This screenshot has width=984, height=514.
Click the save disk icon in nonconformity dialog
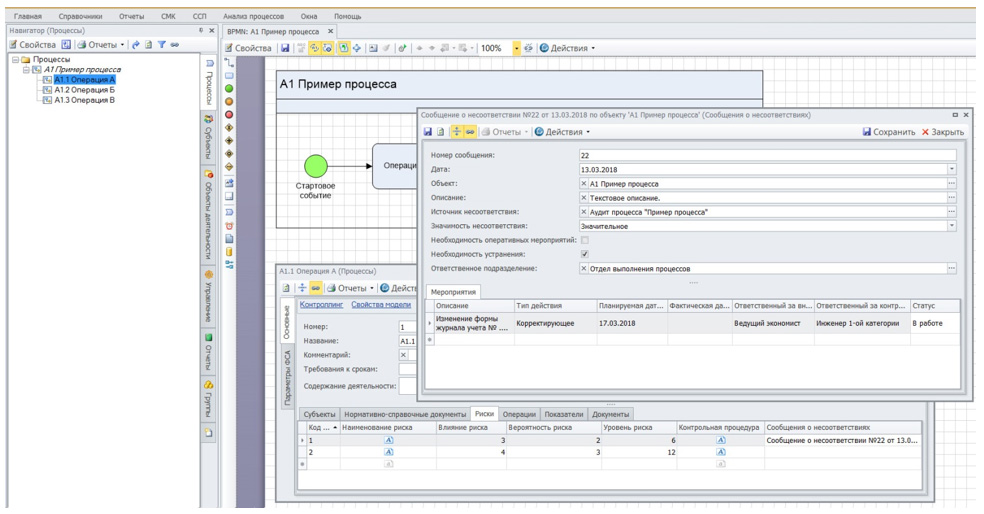(429, 132)
